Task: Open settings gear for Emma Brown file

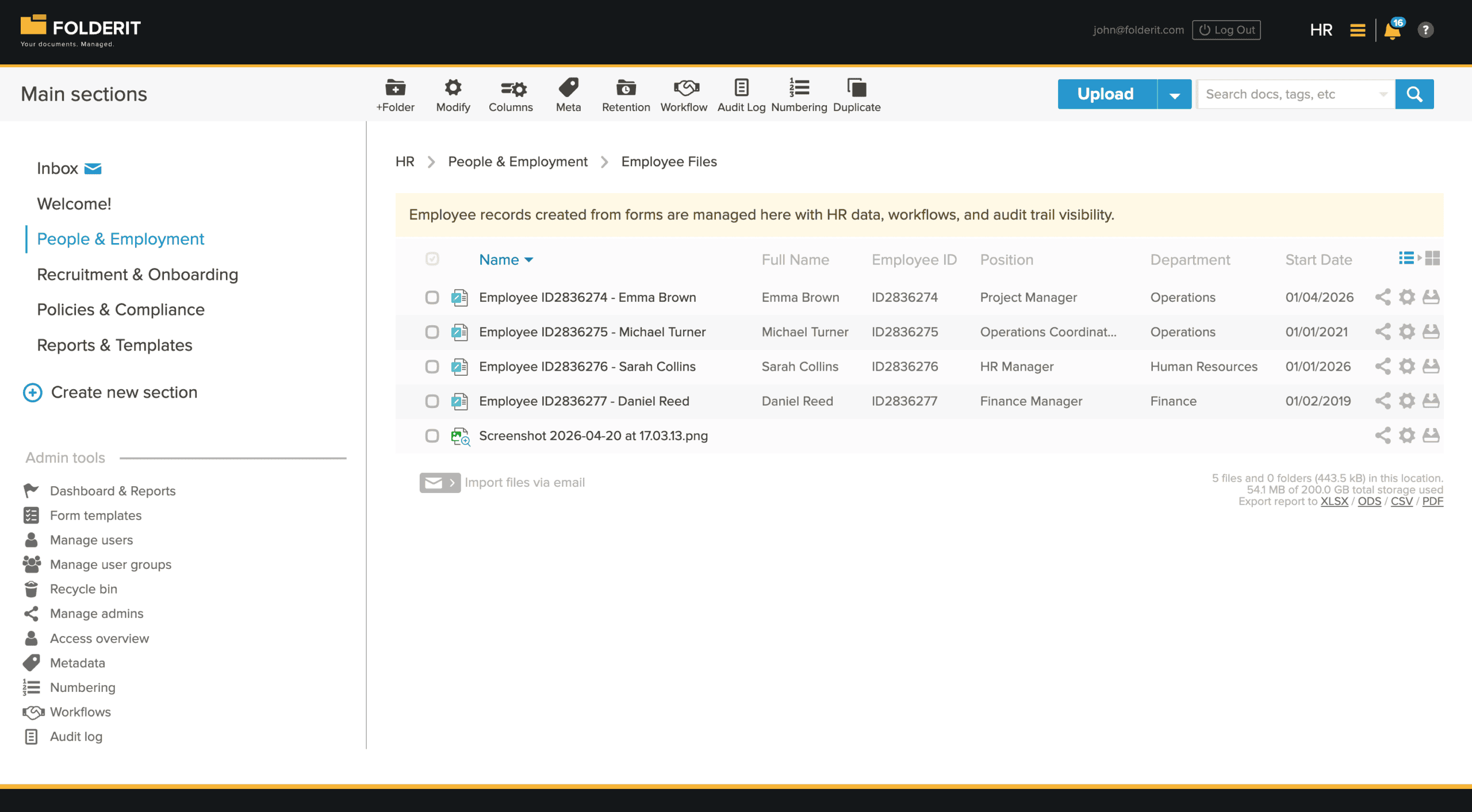Action: [x=1407, y=297]
